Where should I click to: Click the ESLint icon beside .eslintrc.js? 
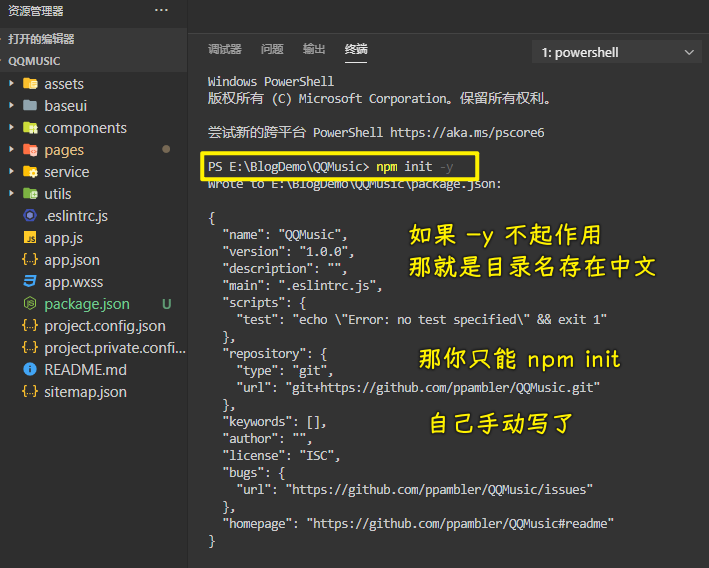pos(30,216)
